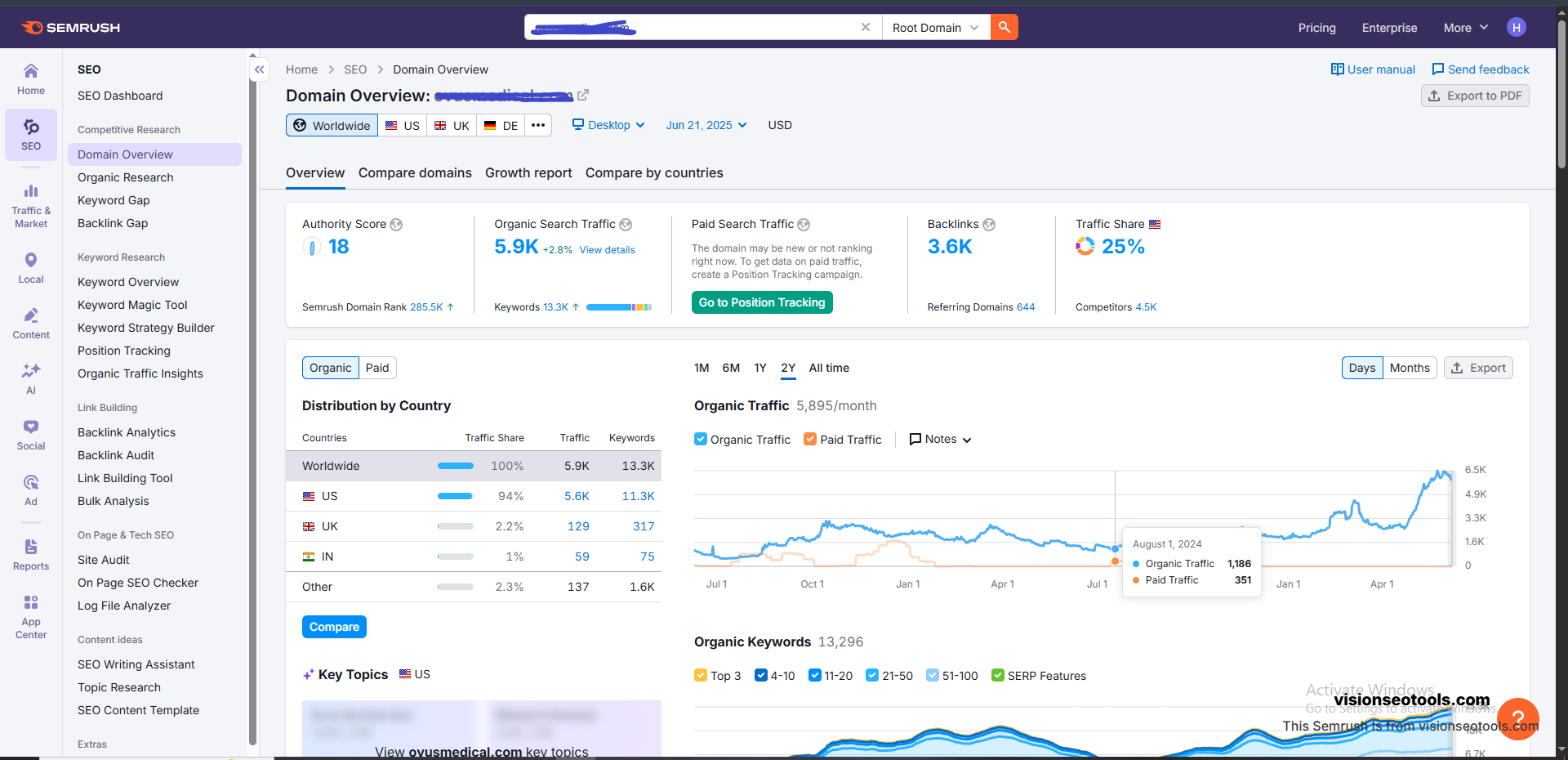Click the Compare button
The width and height of the screenshot is (1568, 760).
pyautogui.click(x=334, y=627)
